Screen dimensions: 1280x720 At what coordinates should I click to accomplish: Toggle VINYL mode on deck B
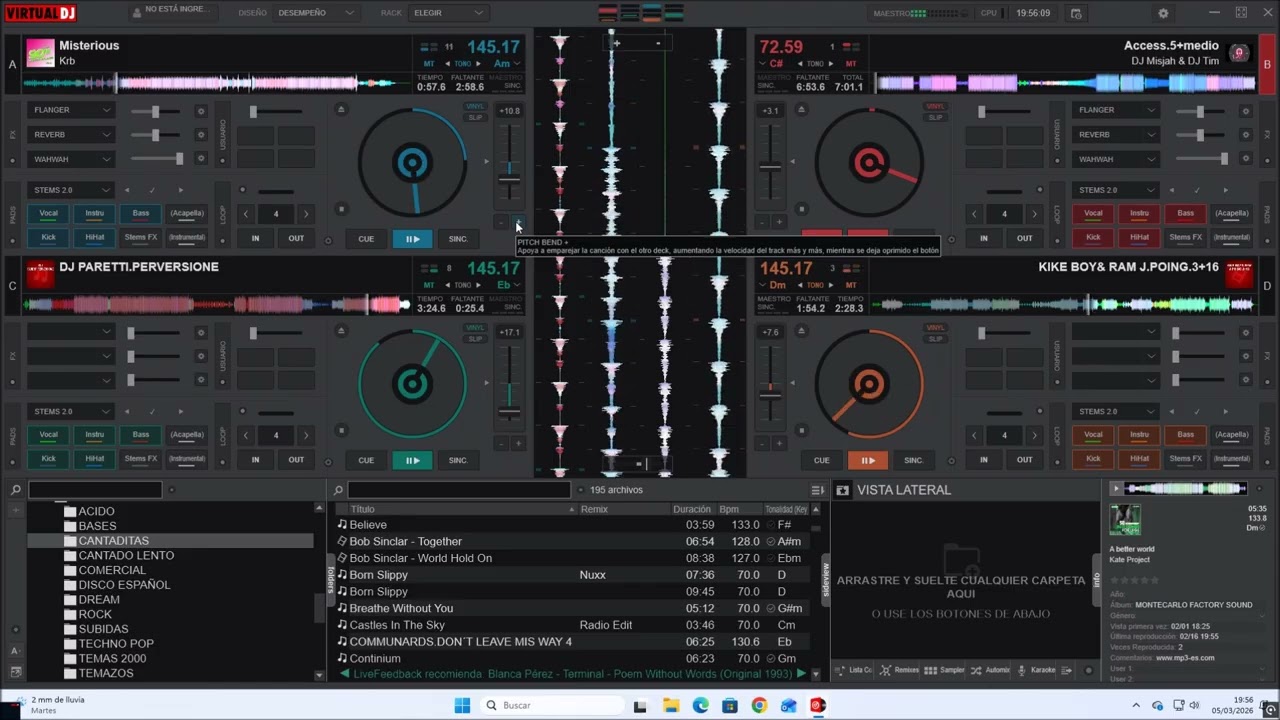click(x=935, y=106)
